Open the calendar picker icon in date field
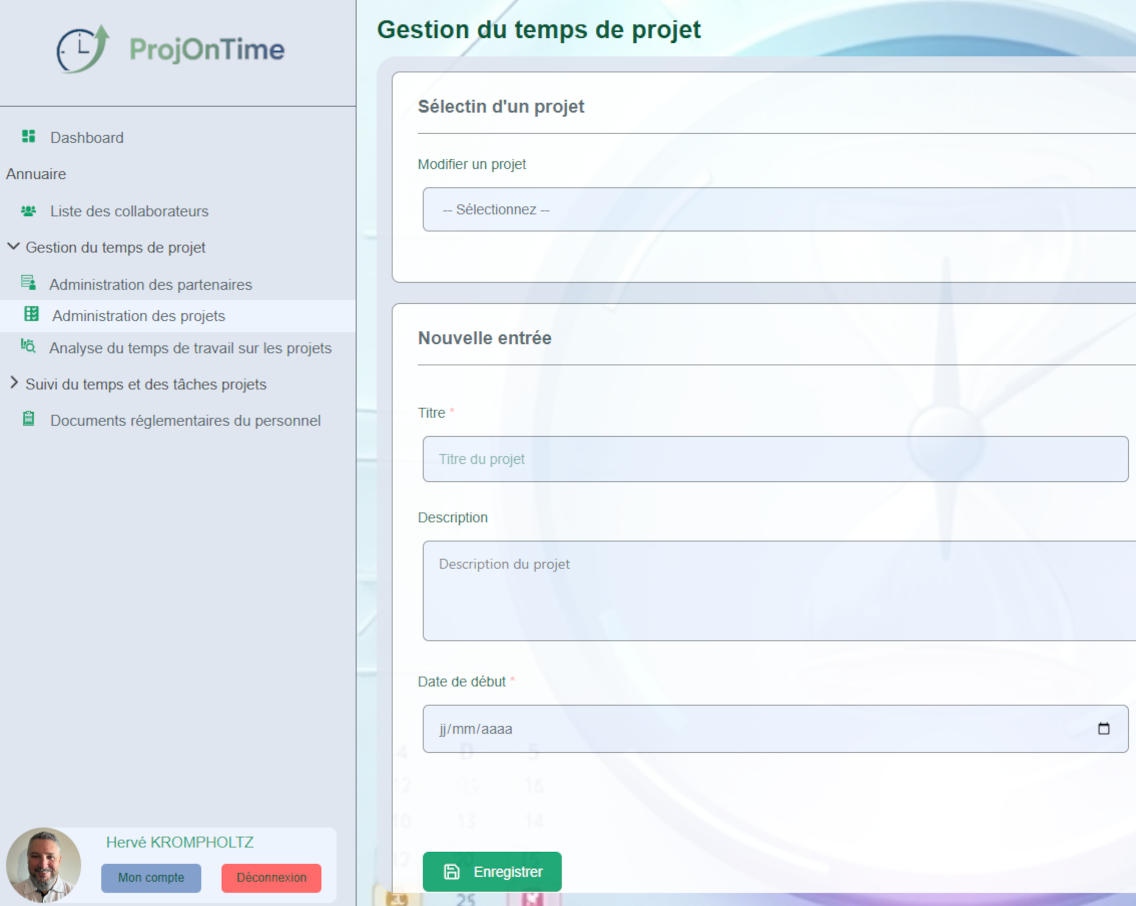Image resolution: width=1136 pixels, height=906 pixels. point(1104,729)
